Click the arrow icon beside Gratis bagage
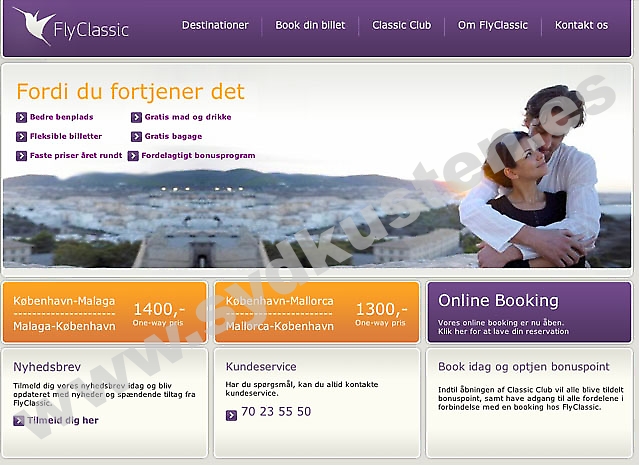The width and height of the screenshot is (640, 466). (x=136, y=137)
